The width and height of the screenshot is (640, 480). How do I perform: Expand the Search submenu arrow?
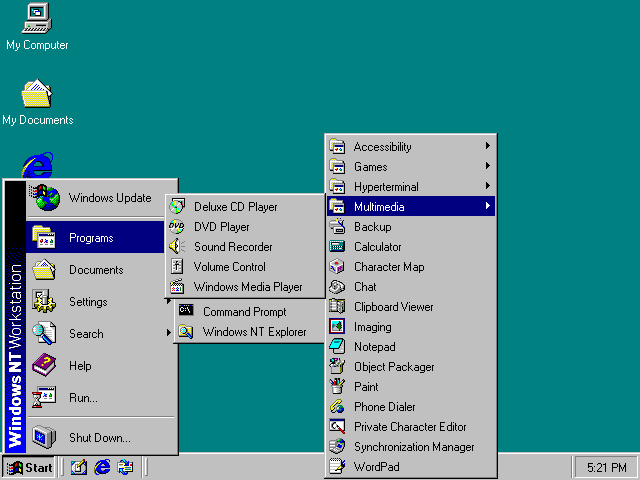pyautogui.click(x=169, y=333)
